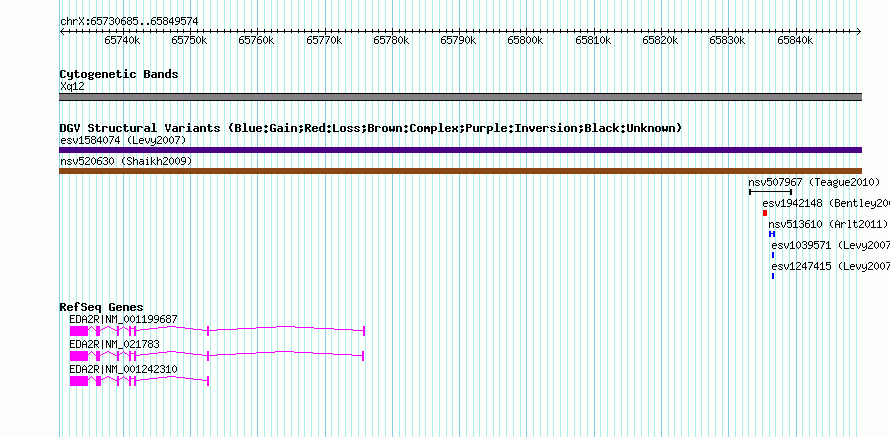Click the DGV Structural Variants track title

tap(371, 128)
